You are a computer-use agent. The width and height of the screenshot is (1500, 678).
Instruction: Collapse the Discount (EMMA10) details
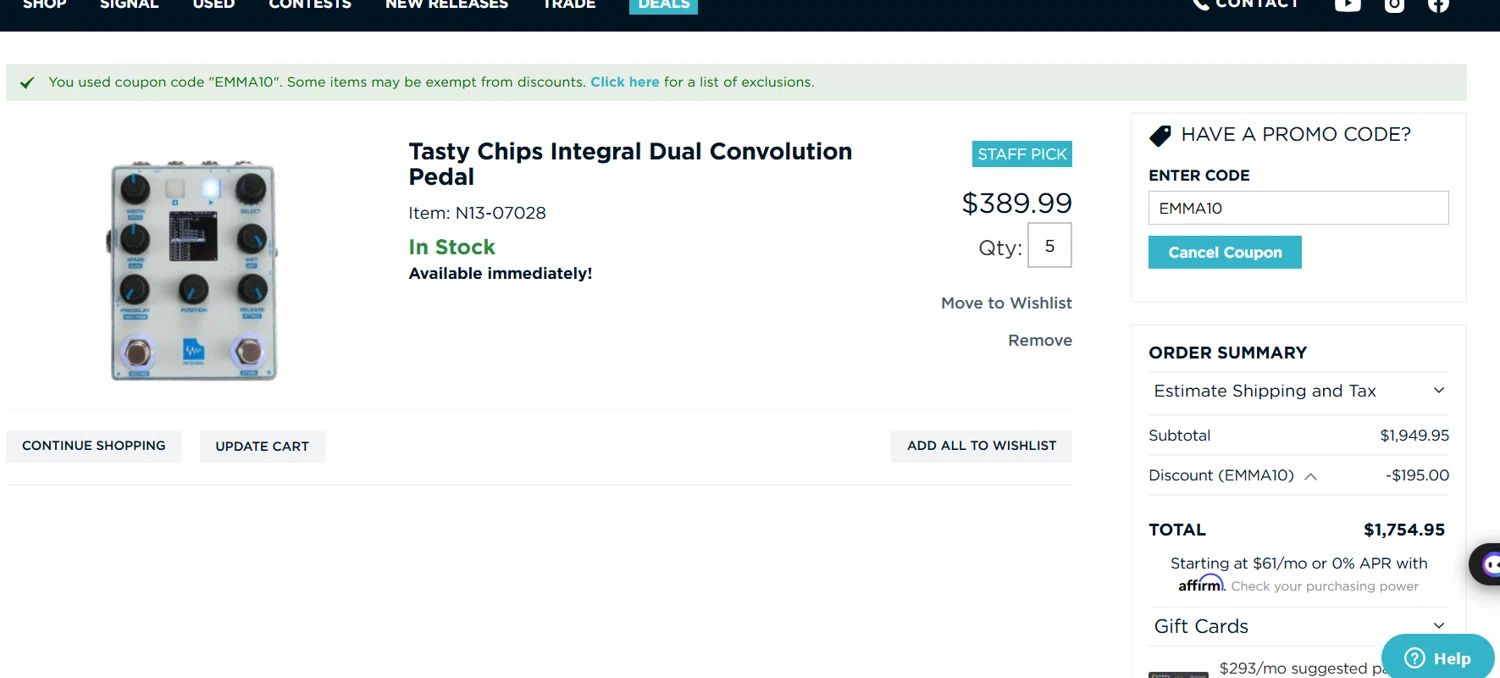pos(1310,477)
